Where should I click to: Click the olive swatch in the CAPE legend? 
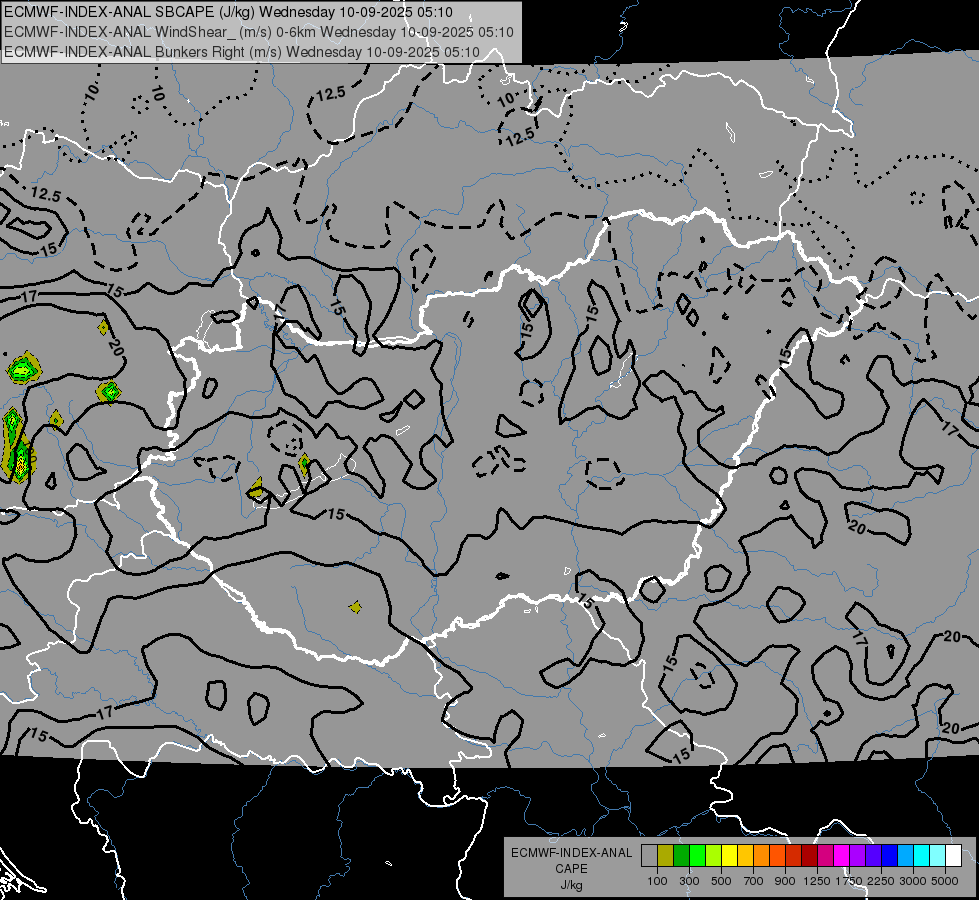(666, 856)
